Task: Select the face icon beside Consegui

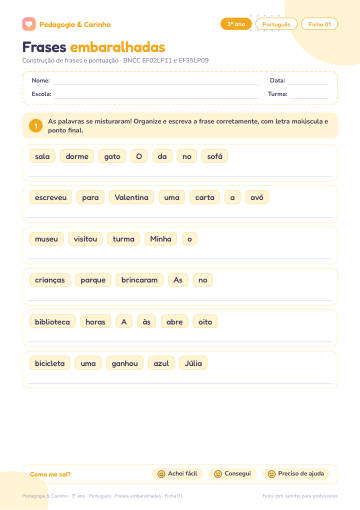Action: click(x=218, y=474)
